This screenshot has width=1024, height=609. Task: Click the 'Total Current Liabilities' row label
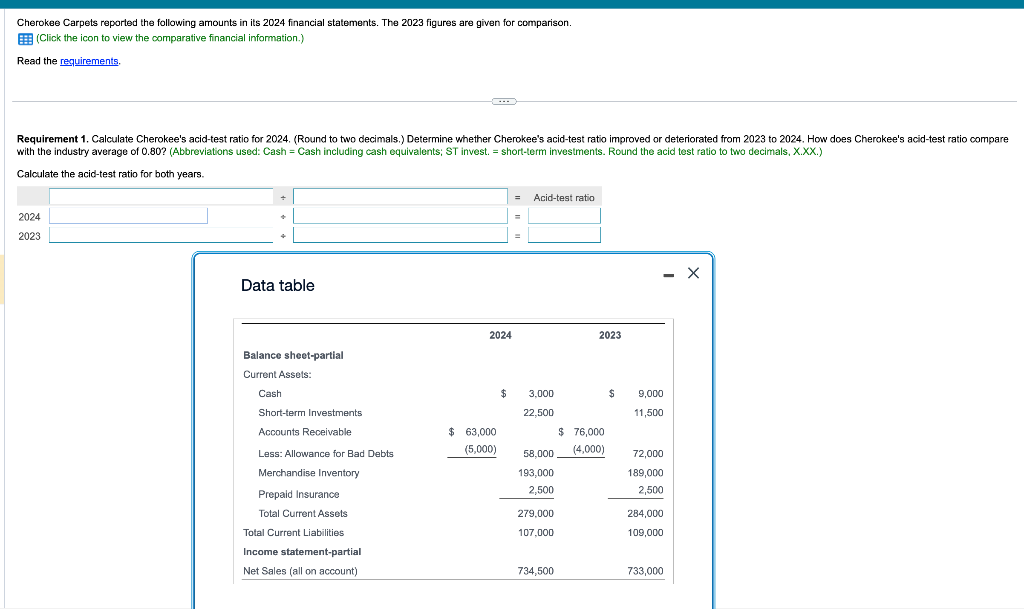click(293, 533)
